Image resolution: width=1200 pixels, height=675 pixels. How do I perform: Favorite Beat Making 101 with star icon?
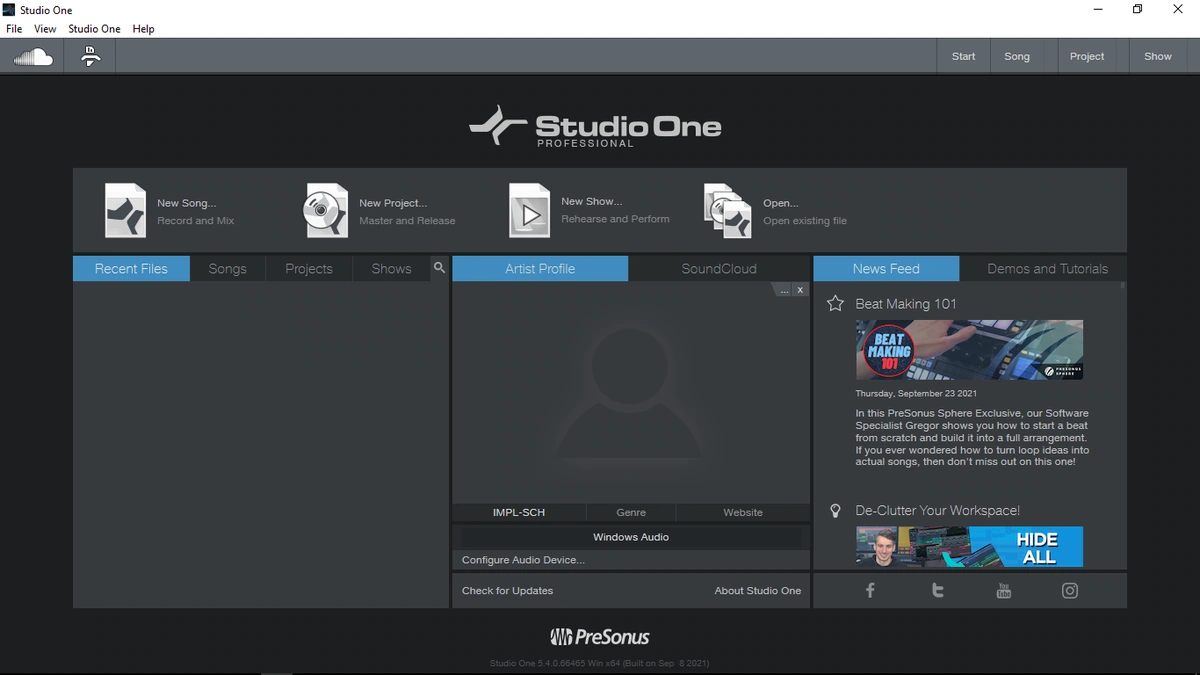(835, 303)
